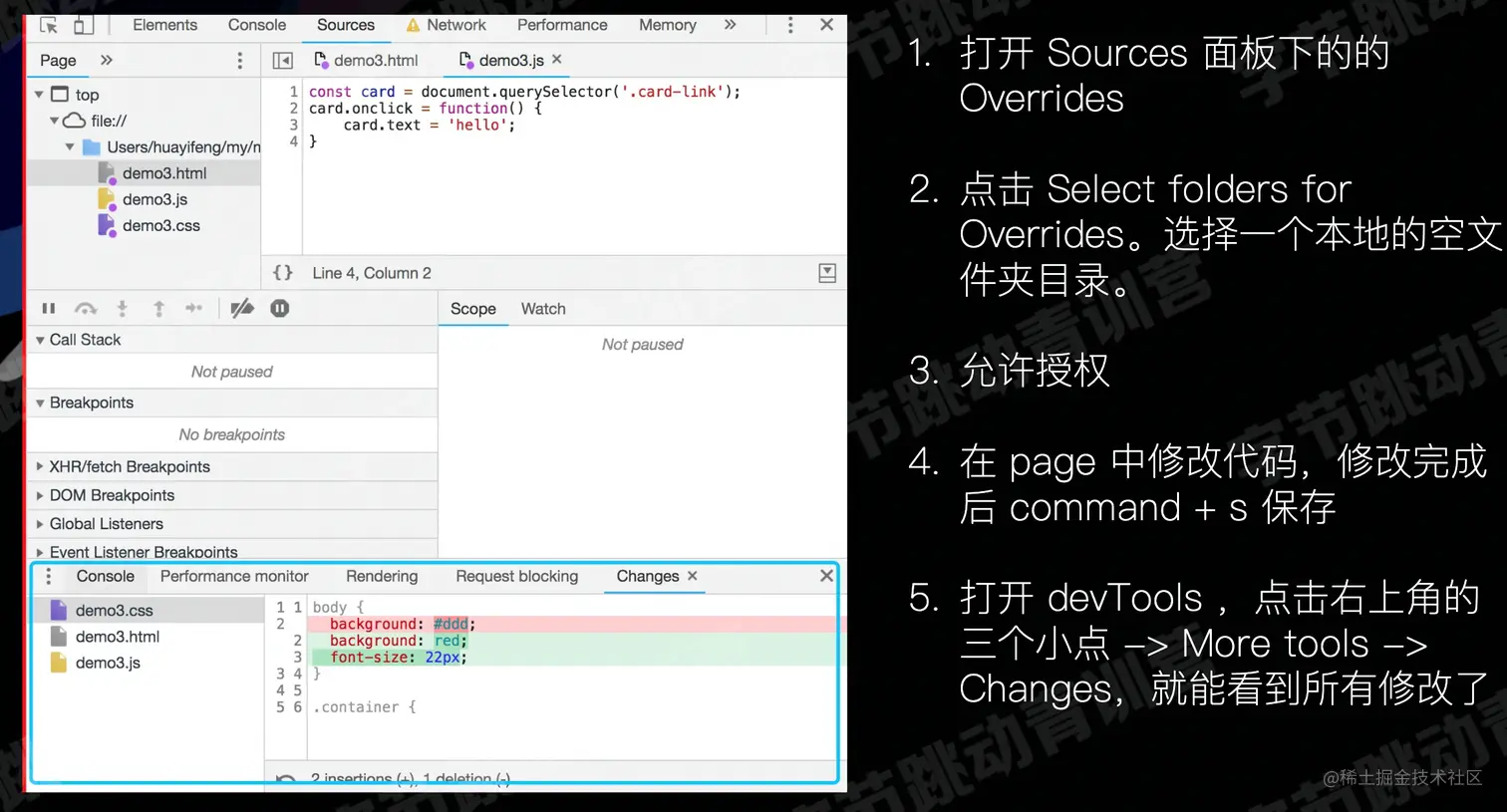Switch to the Watch debugger tab
The height and width of the screenshot is (812, 1507).
[x=543, y=309]
